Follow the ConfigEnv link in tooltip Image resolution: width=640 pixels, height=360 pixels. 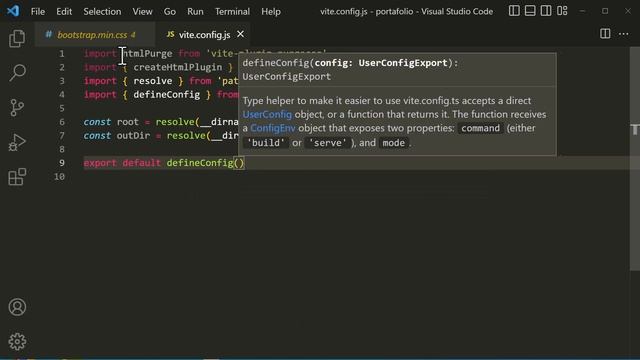click(x=273, y=128)
